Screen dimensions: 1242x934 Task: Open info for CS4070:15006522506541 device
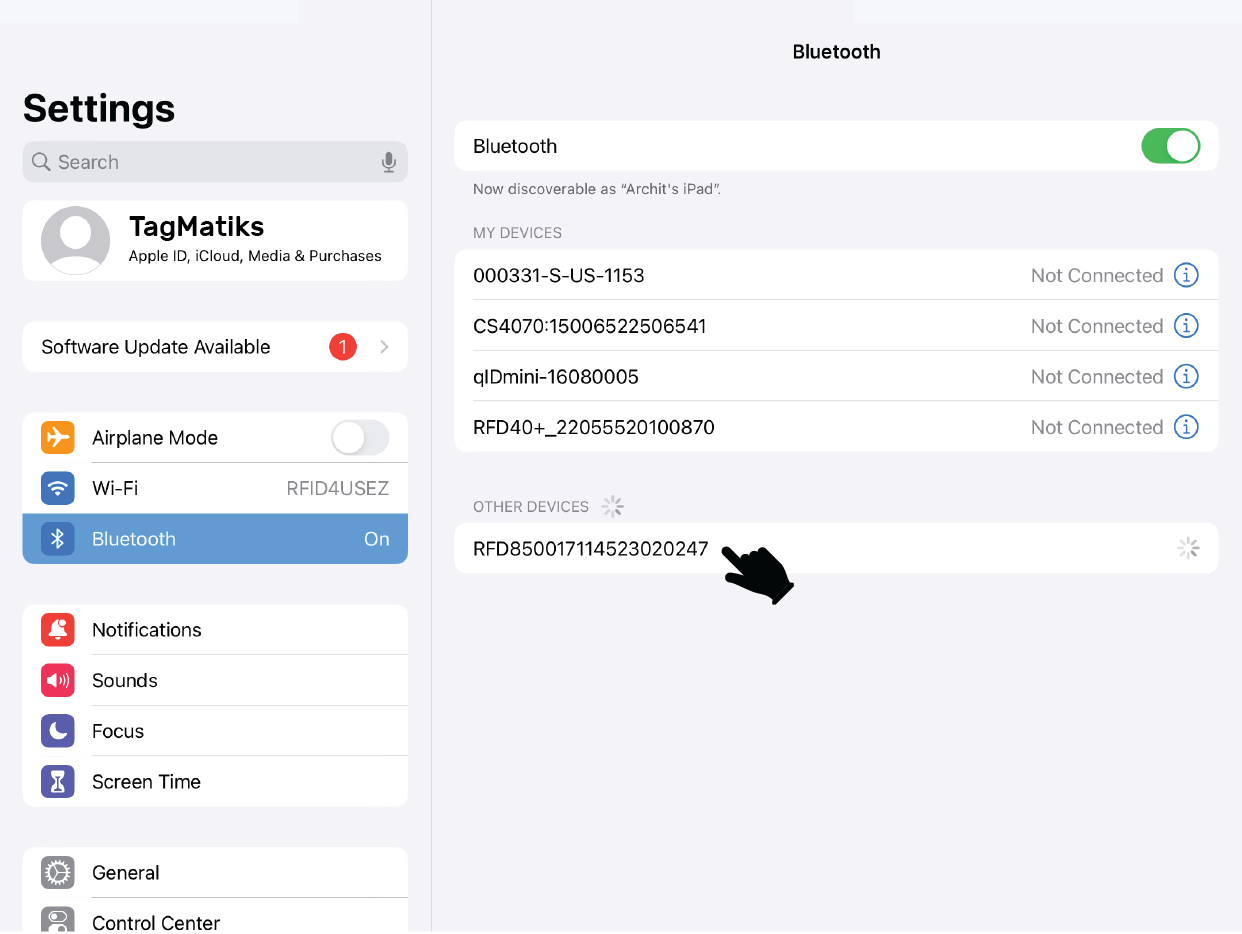[1185, 326]
